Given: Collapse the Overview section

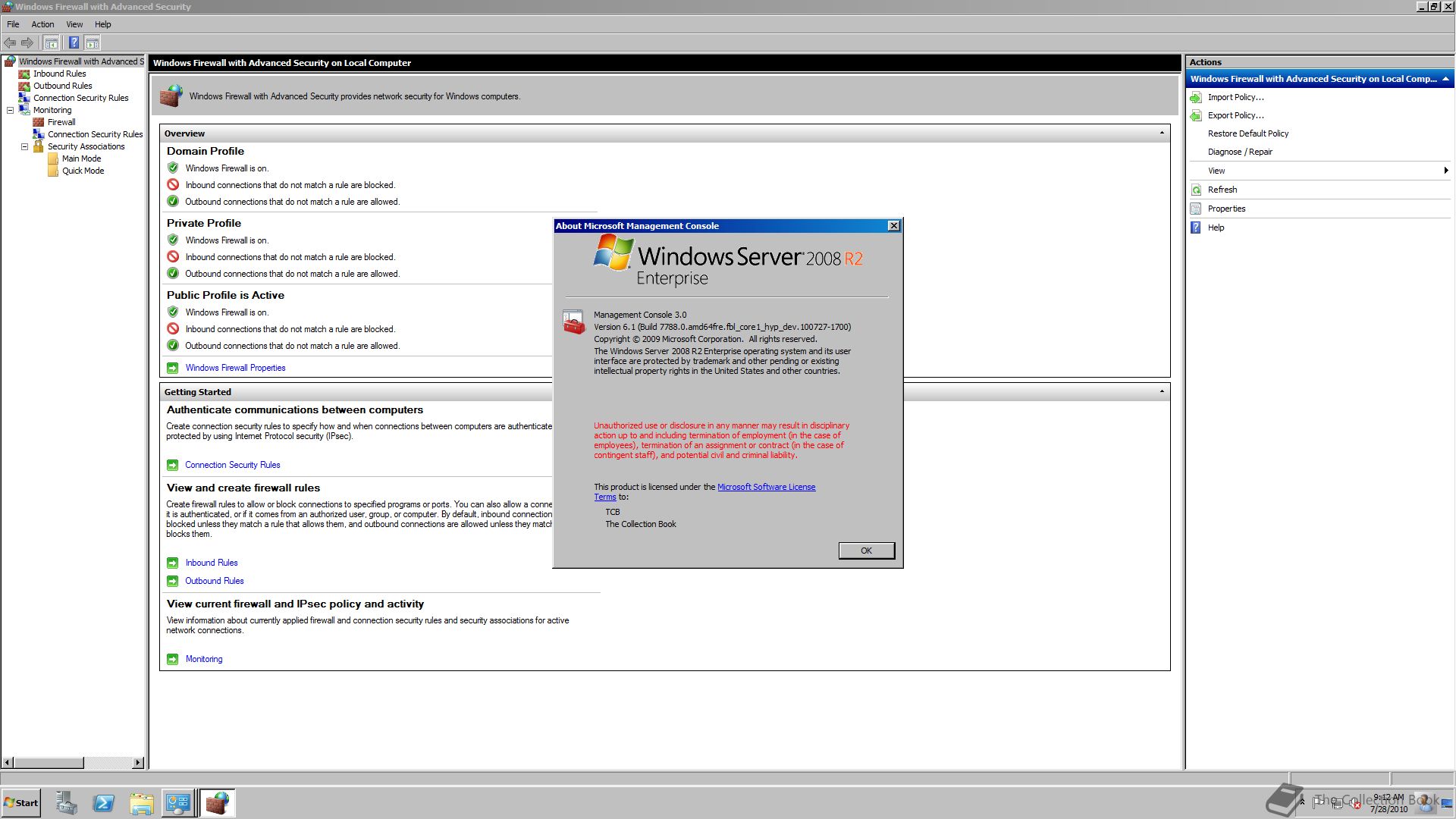Looking at the screenshot, I should [1162, 133].
